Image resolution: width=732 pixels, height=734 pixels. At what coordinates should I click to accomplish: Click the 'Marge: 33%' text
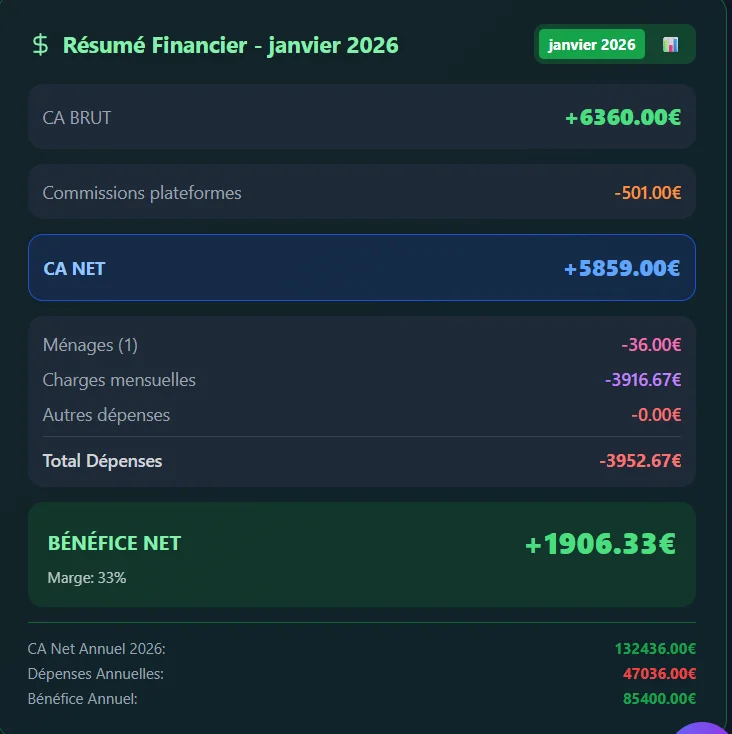(87, 578)
